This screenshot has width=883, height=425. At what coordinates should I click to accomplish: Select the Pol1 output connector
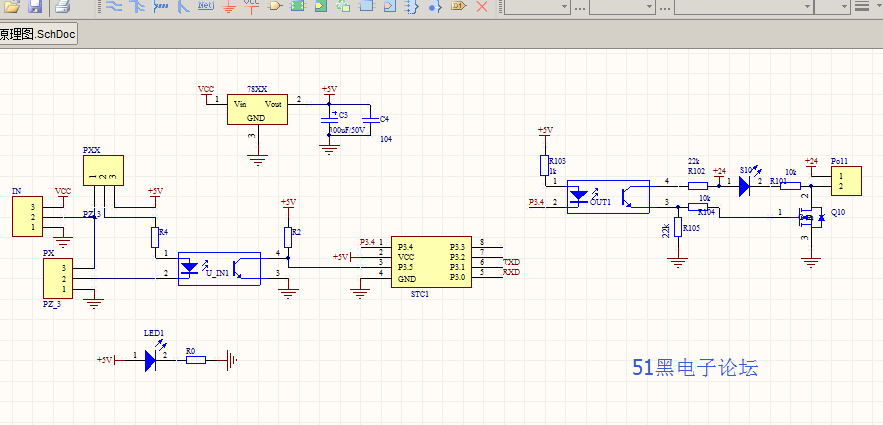coord(846,181)
